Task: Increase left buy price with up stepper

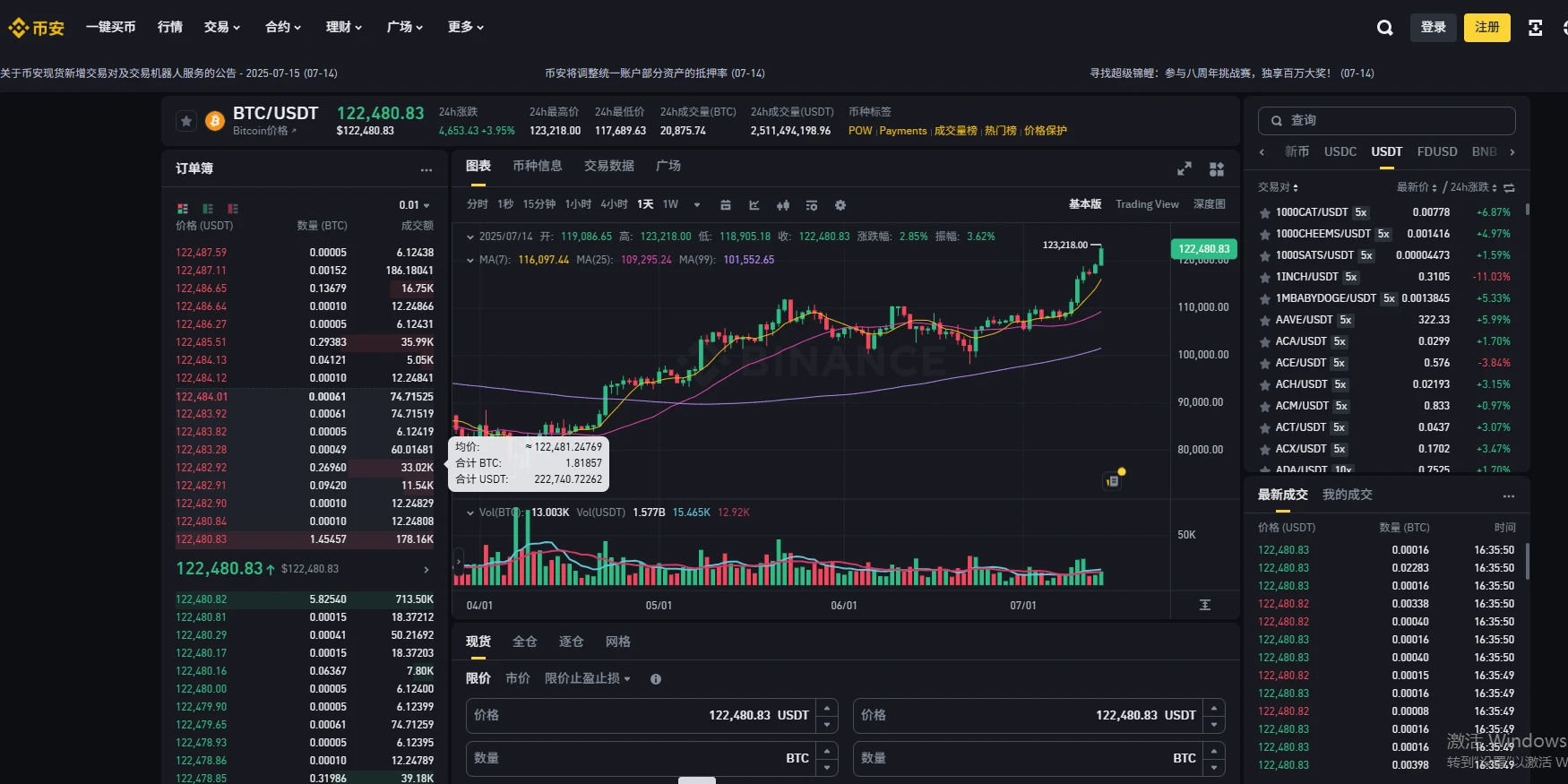Action: point(827,707)
